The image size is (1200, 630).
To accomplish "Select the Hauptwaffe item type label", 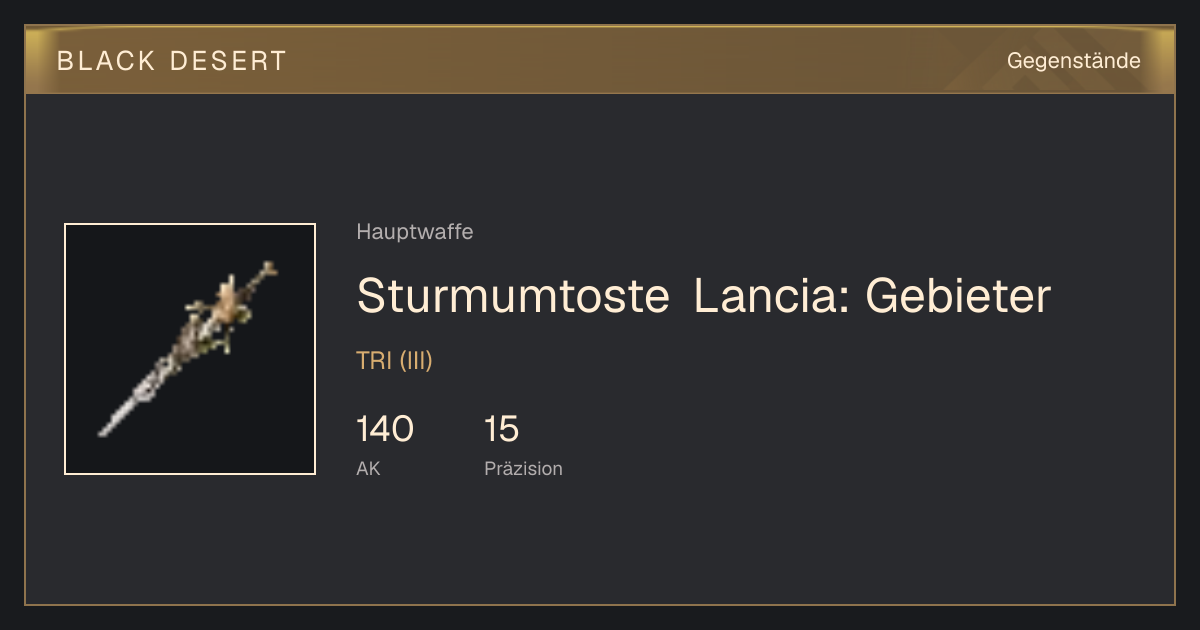I will [x=415, y=232].
